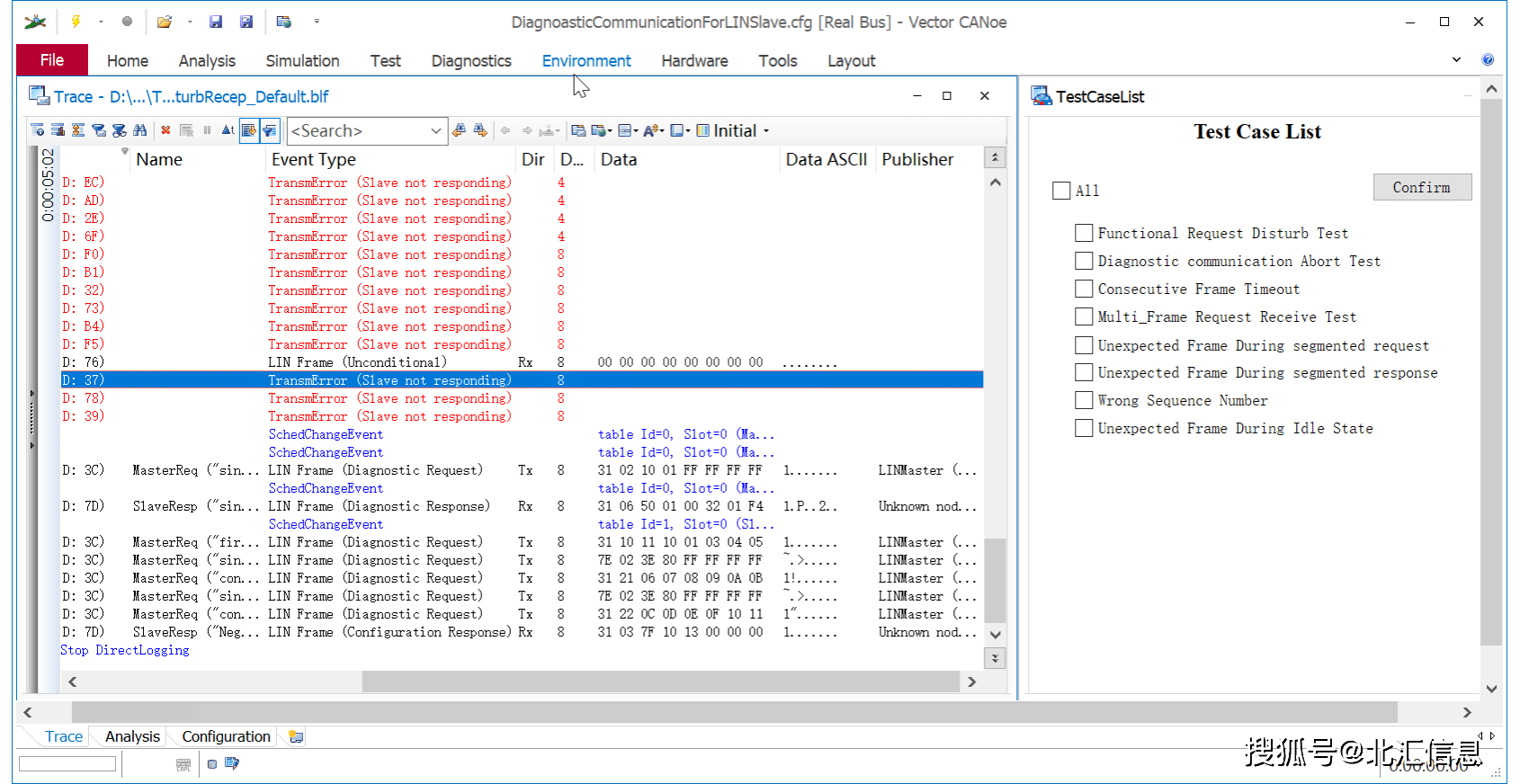Viewport: 1520px width, 784px height.
Task: Check the All checkbox
Action: click(x=1061, y=191)
